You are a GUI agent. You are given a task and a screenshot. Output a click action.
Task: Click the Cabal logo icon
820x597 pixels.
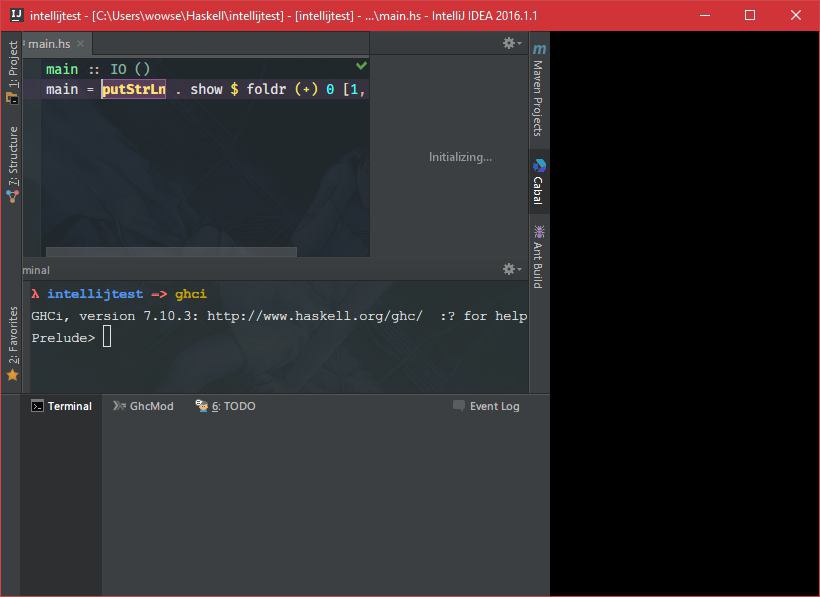[x=539, y=166]
